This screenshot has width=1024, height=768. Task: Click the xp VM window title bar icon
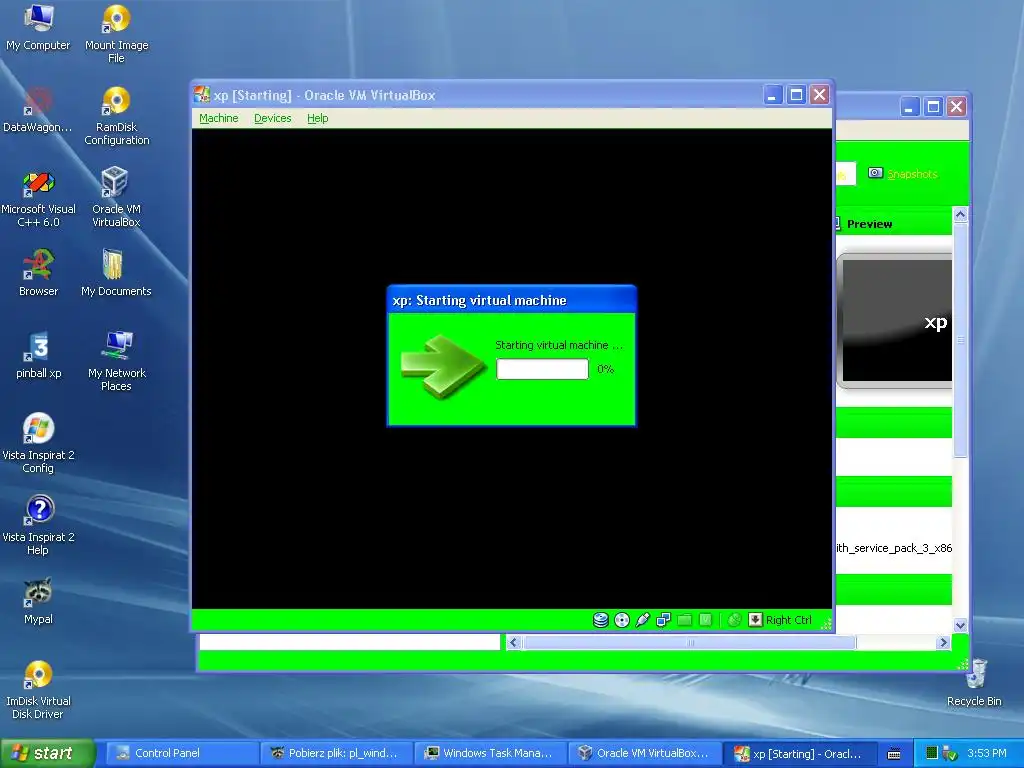202,95
